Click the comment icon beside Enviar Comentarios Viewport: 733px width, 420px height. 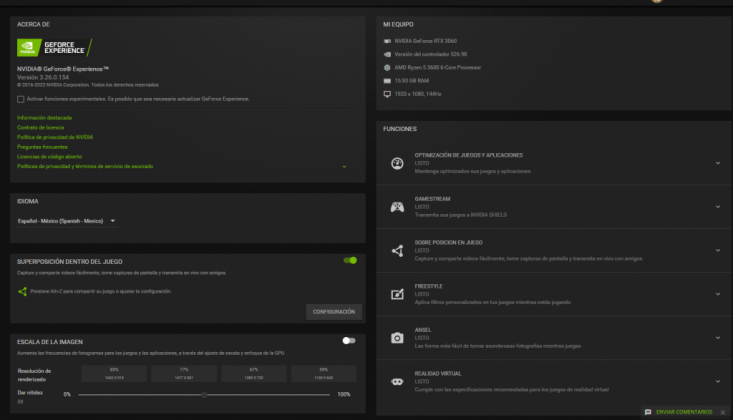click(648, 412)
